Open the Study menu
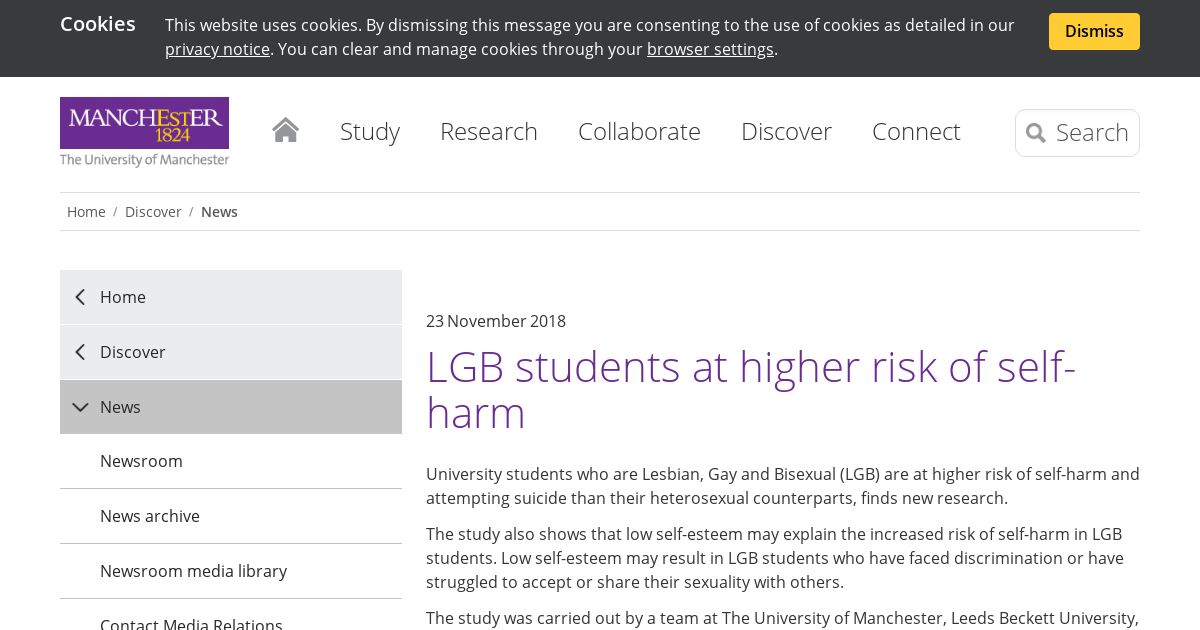 (369, 131)
